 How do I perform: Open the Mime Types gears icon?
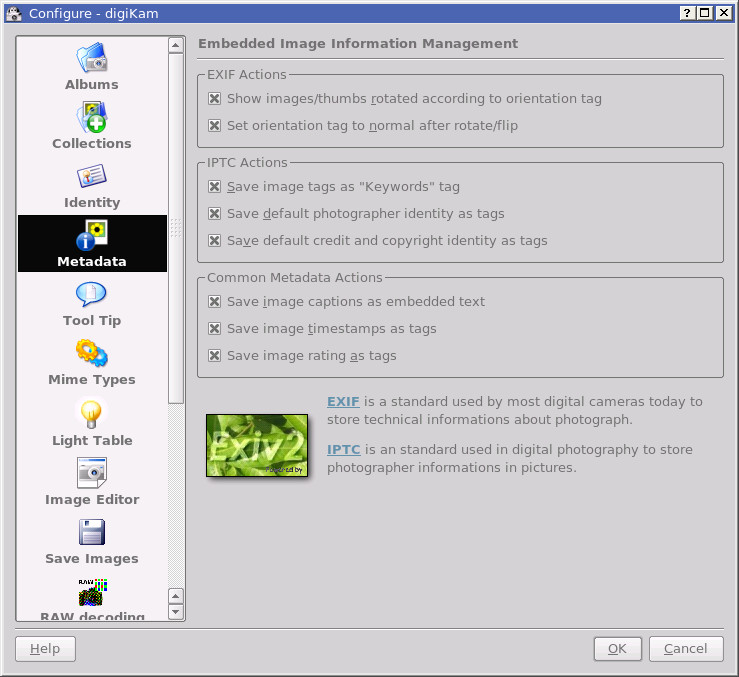point(92,353)
